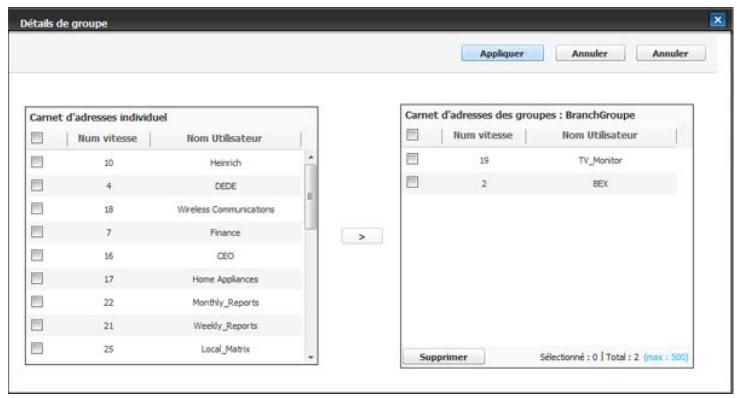Click speed number 25 in Local_Matrix row
Screen dimensions: 737x398
point(109,349)
